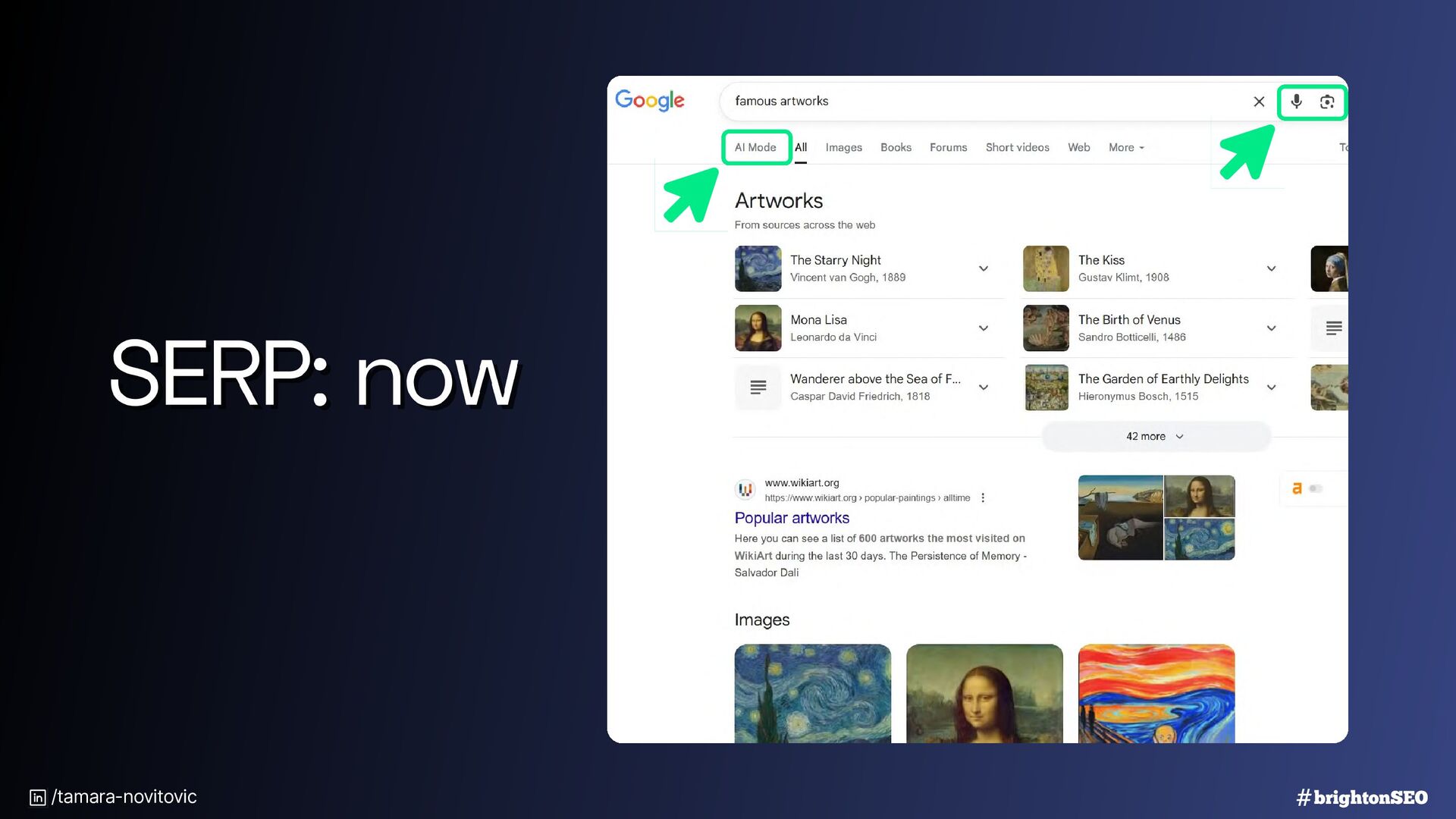
Task: Click the voice search microphone icon
Action: (1296, 102)
